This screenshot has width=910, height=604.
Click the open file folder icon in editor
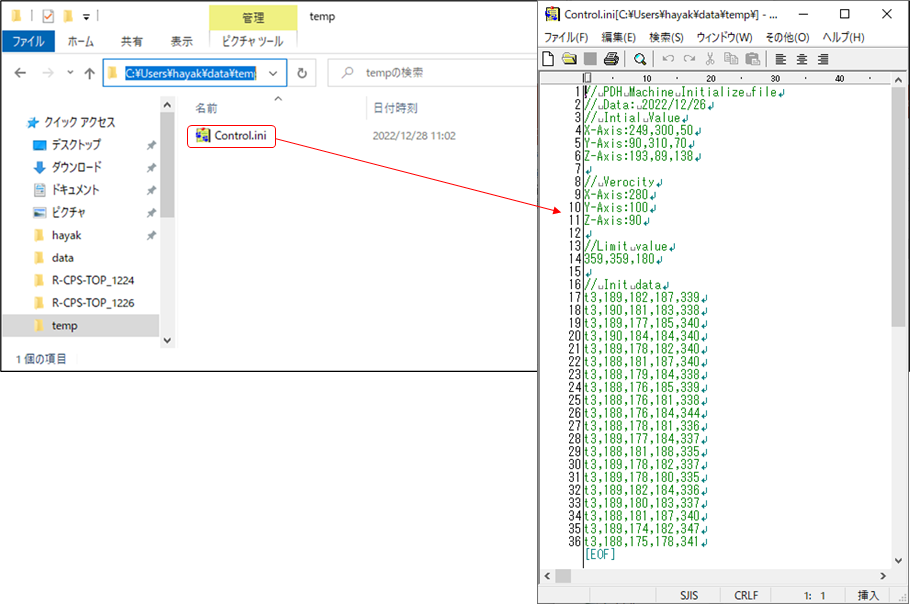[x=569, y=59]
